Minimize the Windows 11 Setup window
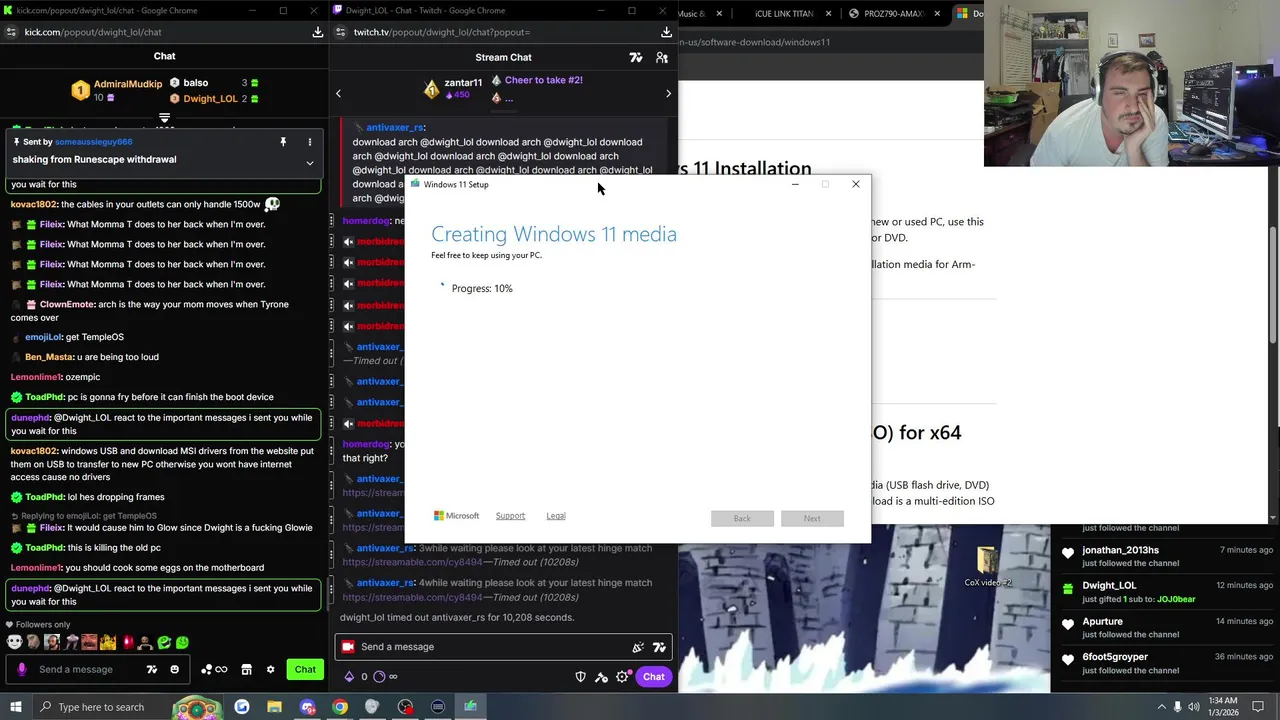Image resolution: width=1280 pixels, height=720 pixels. coord(795,184)
